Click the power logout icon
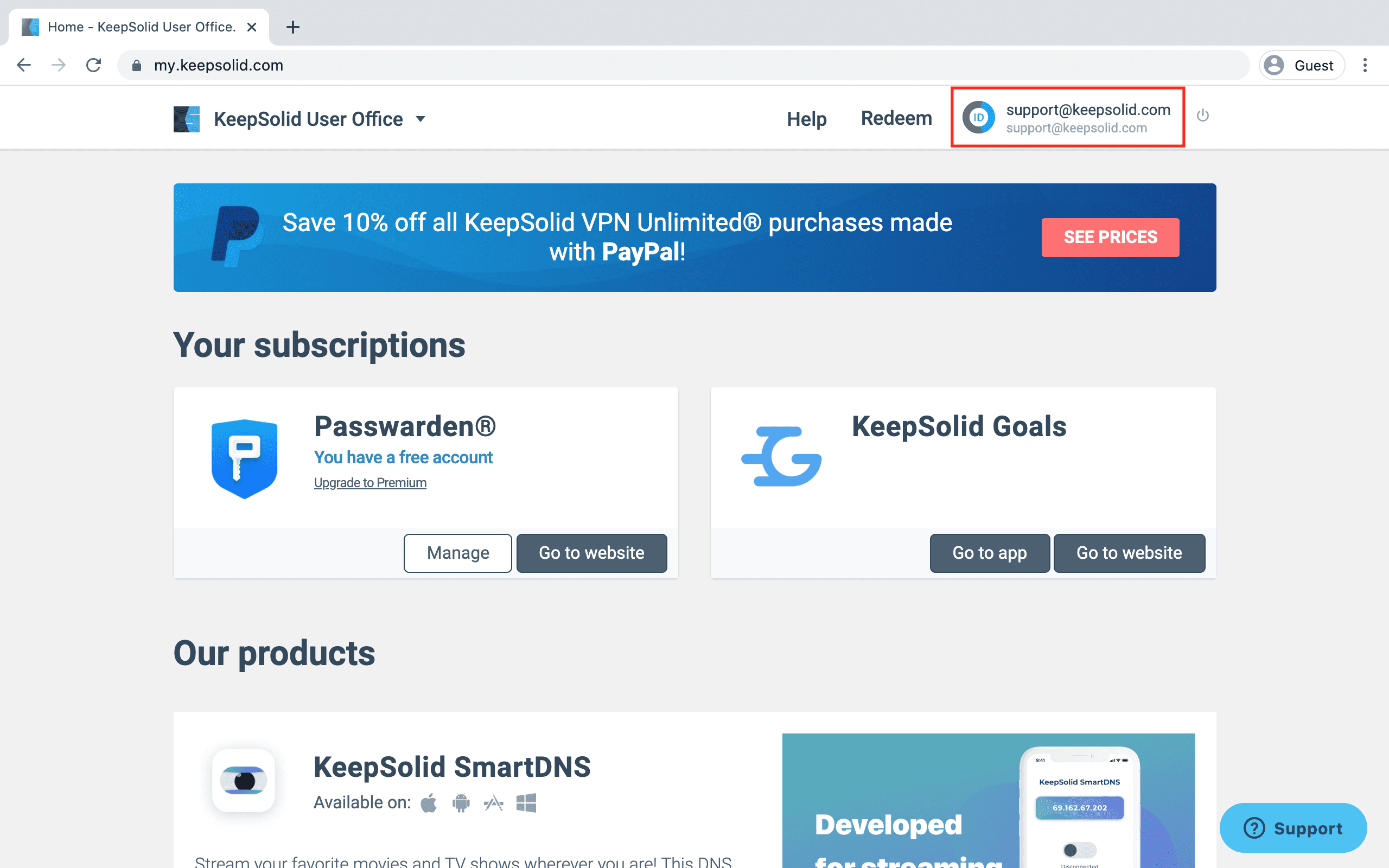 (x=1202, y=116)
